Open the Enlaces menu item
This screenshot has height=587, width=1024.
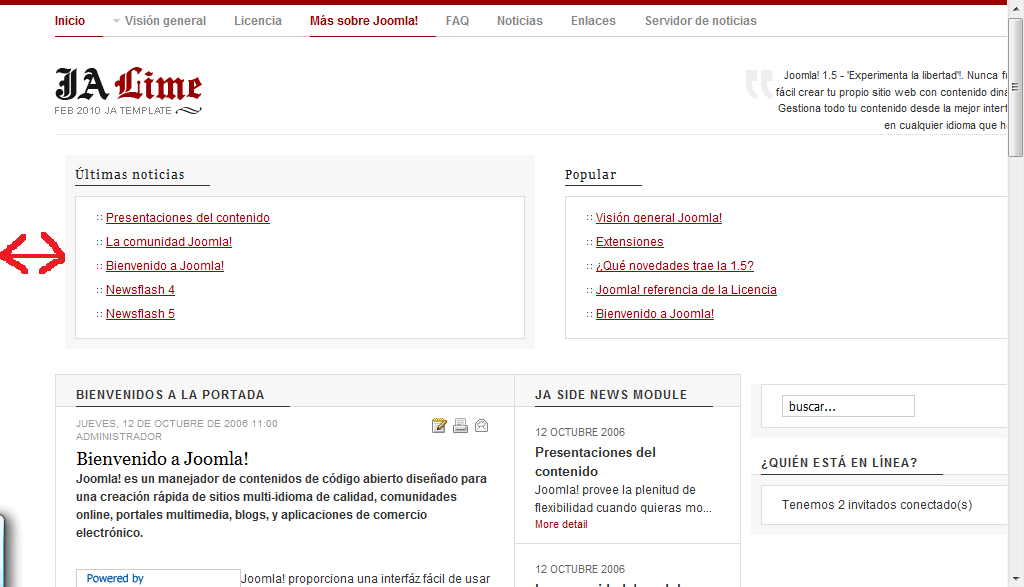click(x=593, y=21)
